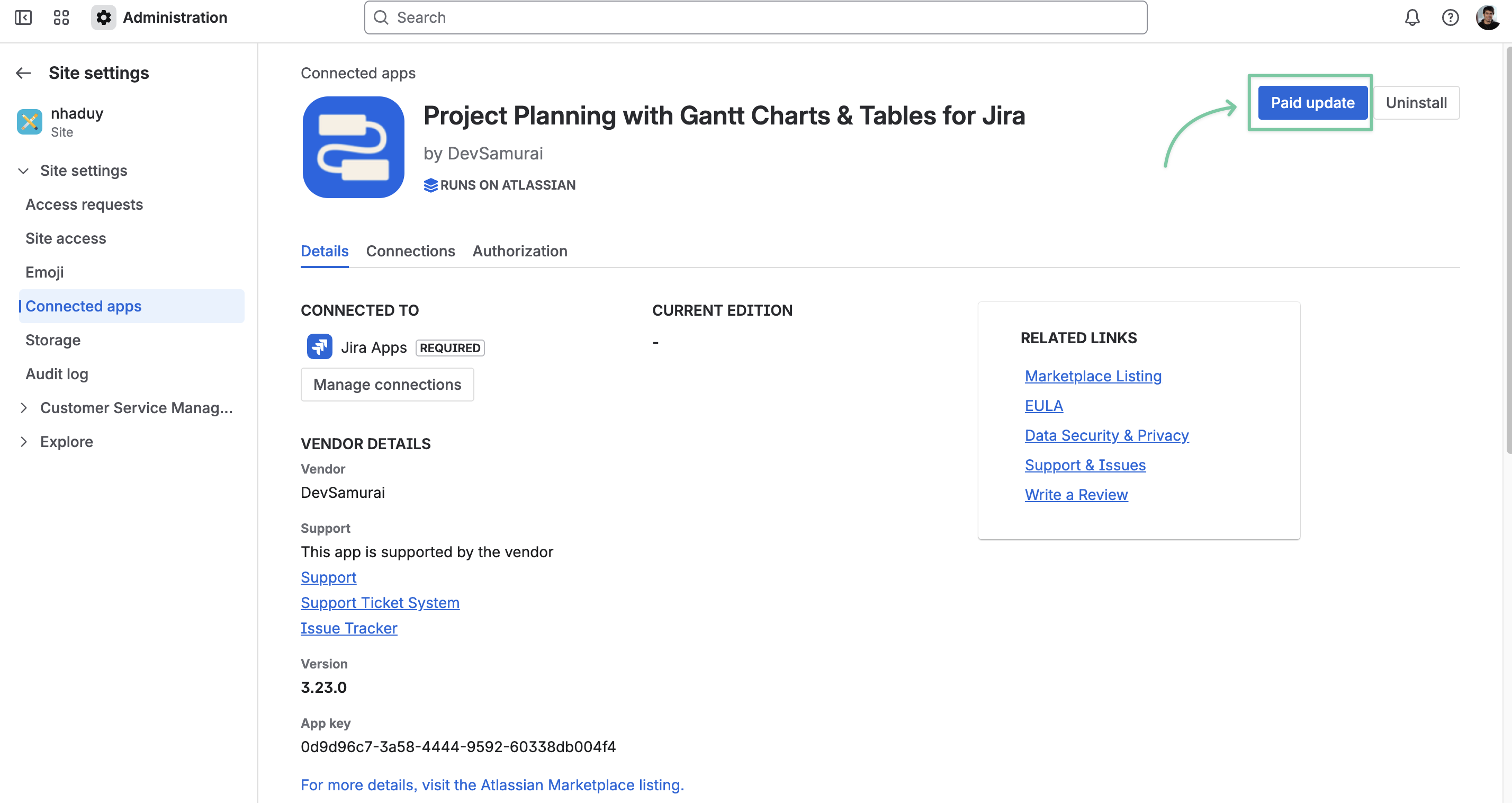Screen dimensions: 1512x803
Task: Click the back arrow beside Site settings
Action: pos(23,73)
